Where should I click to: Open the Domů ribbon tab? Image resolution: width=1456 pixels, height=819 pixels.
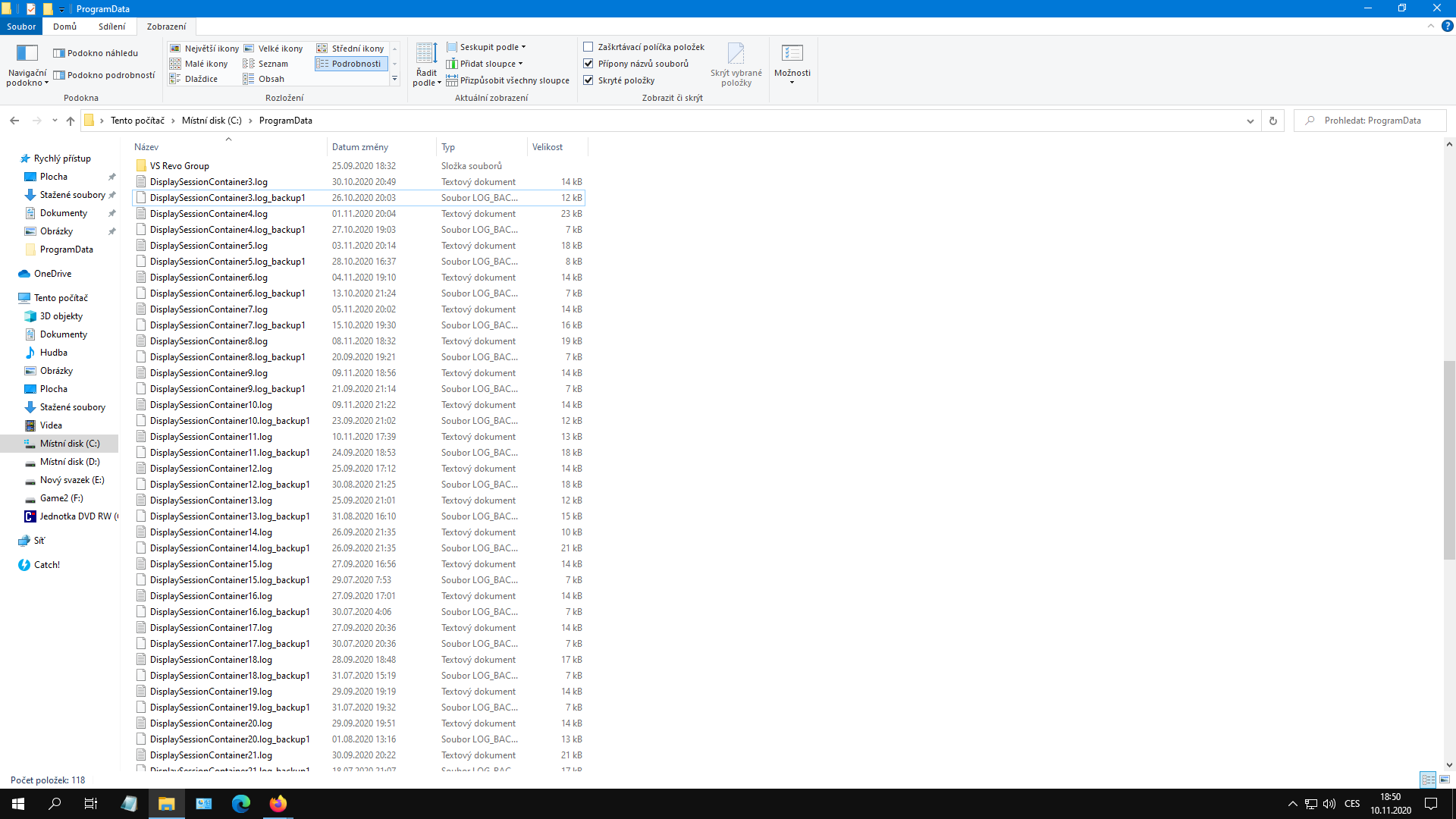(x=64, y=27)
